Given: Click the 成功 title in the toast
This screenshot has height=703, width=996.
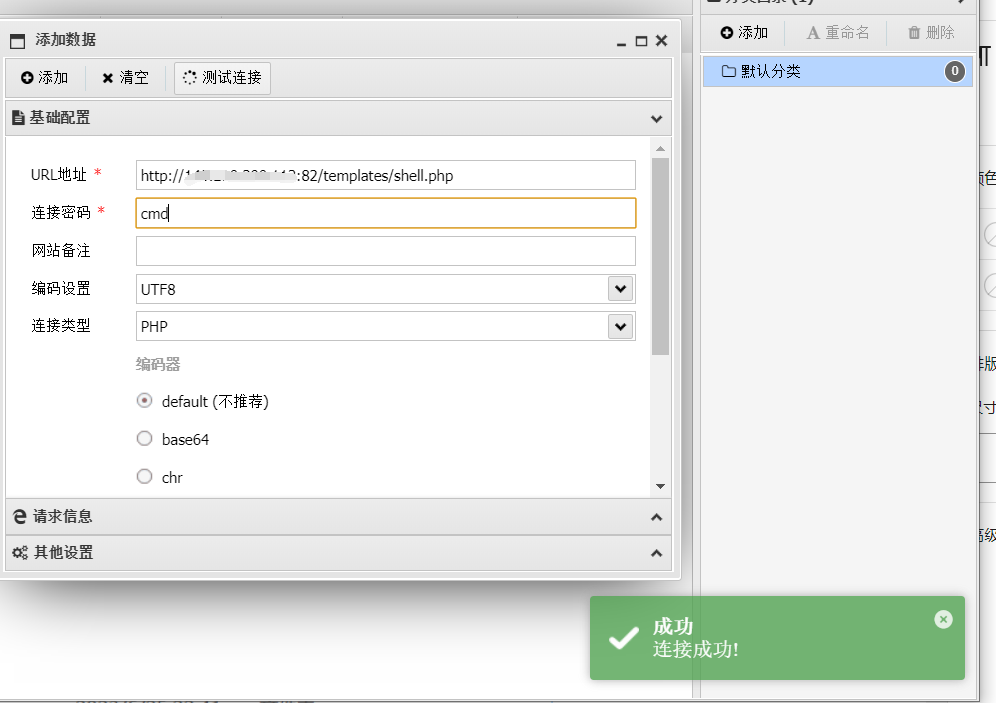Looking at the screenshot, I should click(673, 626).
